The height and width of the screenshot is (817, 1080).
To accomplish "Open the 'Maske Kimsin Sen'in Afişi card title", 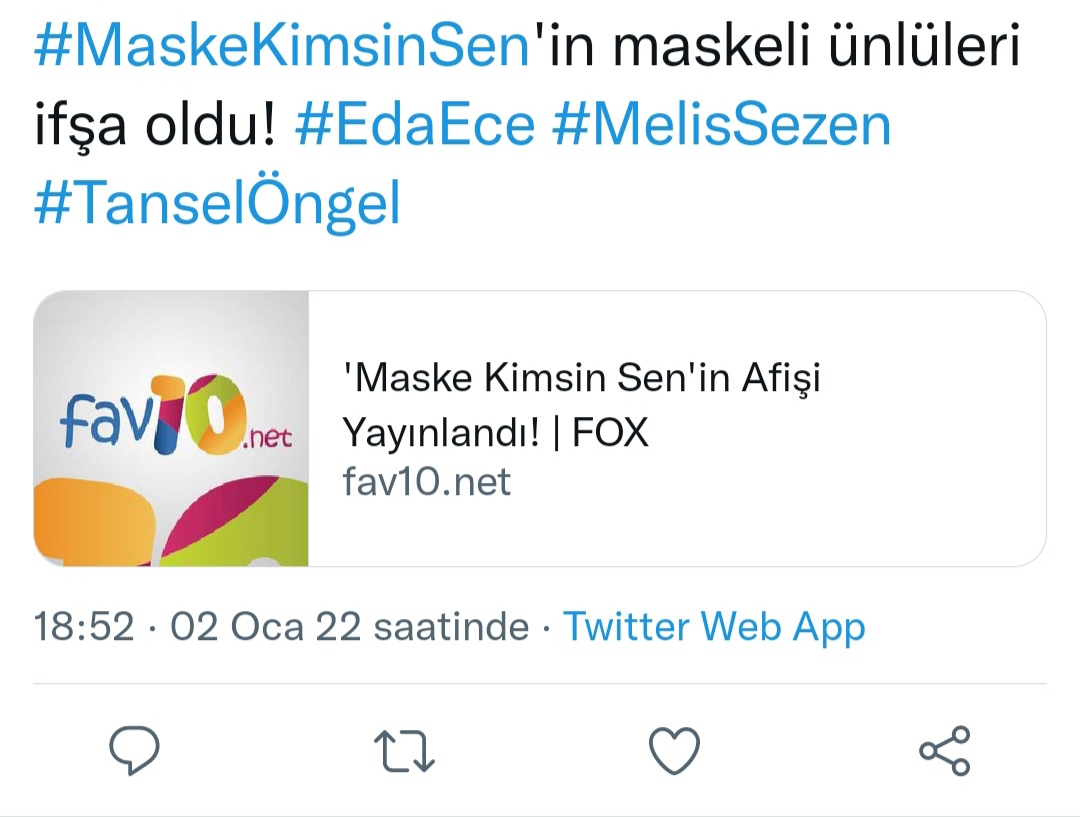I will pos(582,379).
